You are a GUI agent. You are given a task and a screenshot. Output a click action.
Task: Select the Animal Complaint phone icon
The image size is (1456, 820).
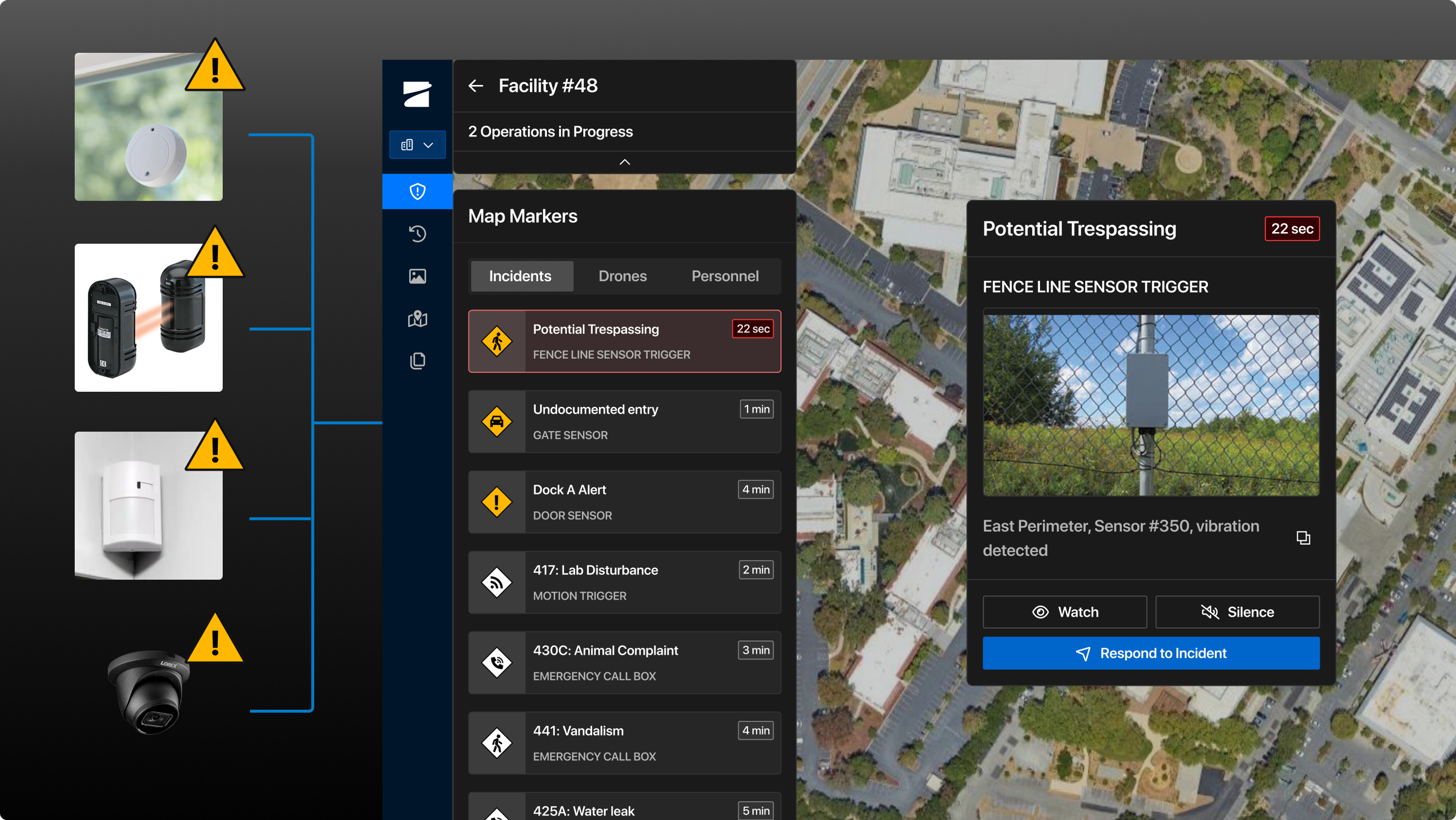[497, 663]
